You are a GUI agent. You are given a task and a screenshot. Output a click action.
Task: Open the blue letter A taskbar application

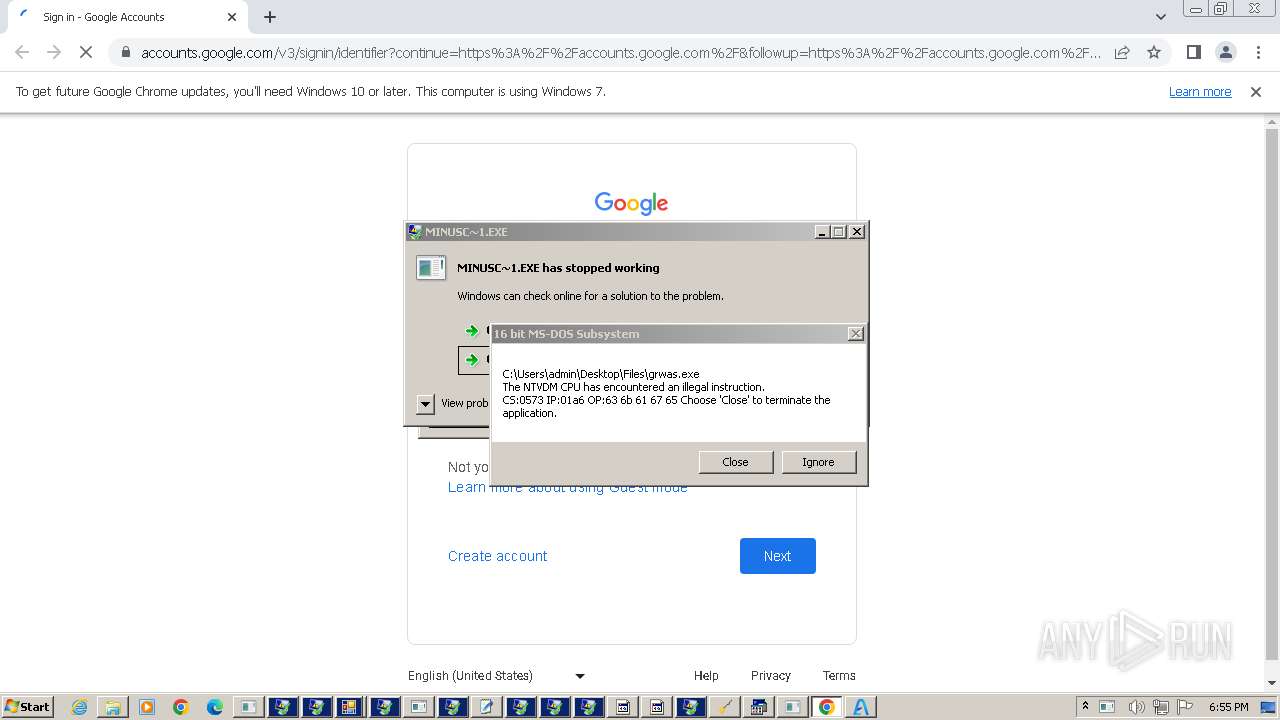(860, 707)
